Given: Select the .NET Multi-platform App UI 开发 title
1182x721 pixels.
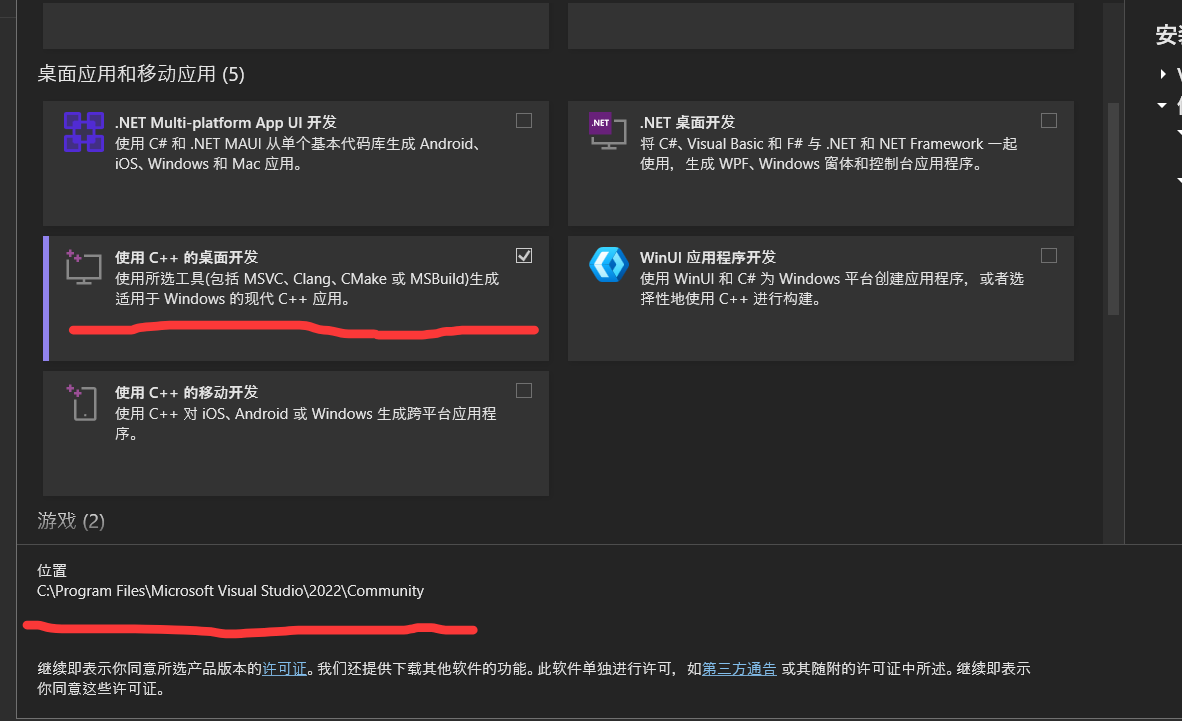Looking at the screenshot, I should [226, 122].
